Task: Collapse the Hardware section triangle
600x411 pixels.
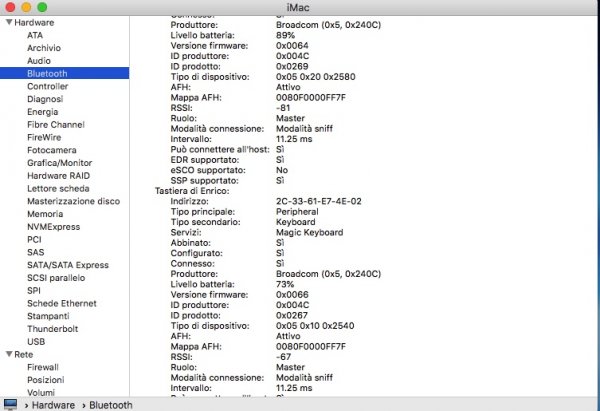Action: 9,22
